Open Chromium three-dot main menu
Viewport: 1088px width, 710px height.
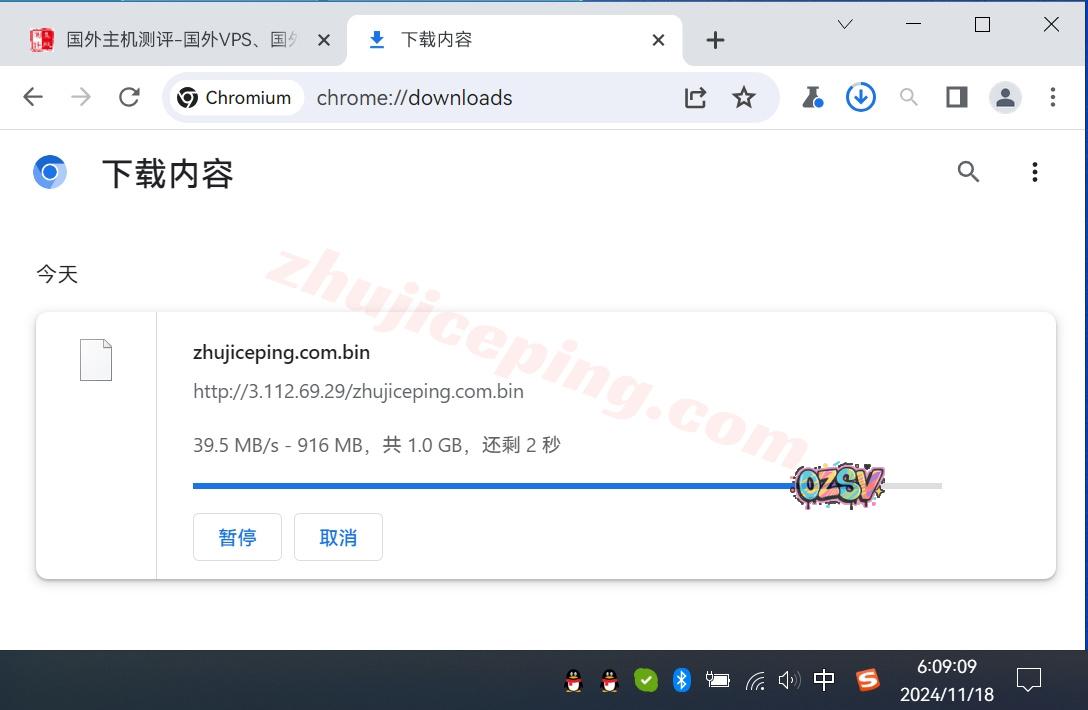tap(1052, 97)
